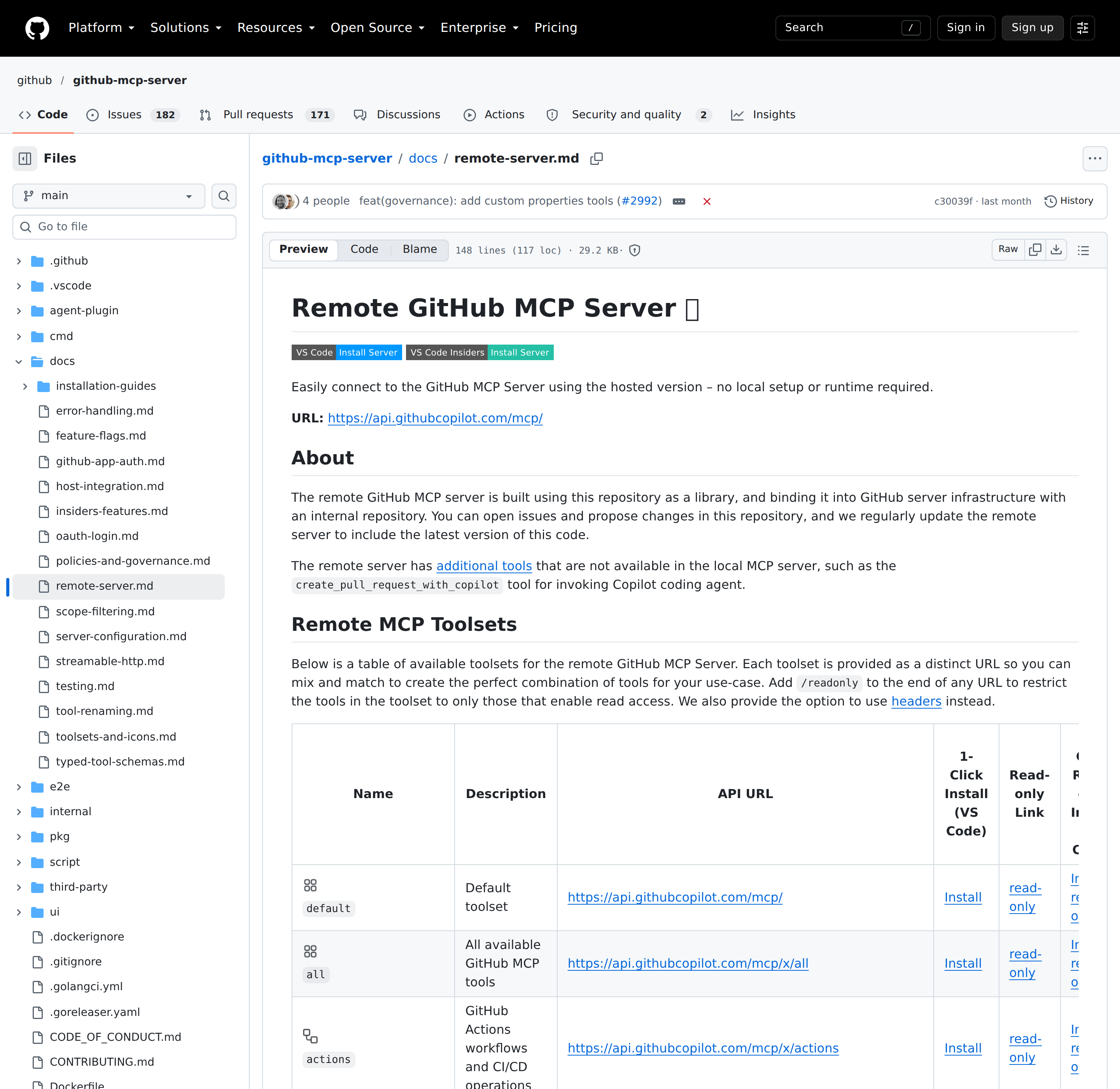The width and height of the screenshot is (1120, 1089).
Task: Expand commit message details ellipsis
Action: click(679, 201)
